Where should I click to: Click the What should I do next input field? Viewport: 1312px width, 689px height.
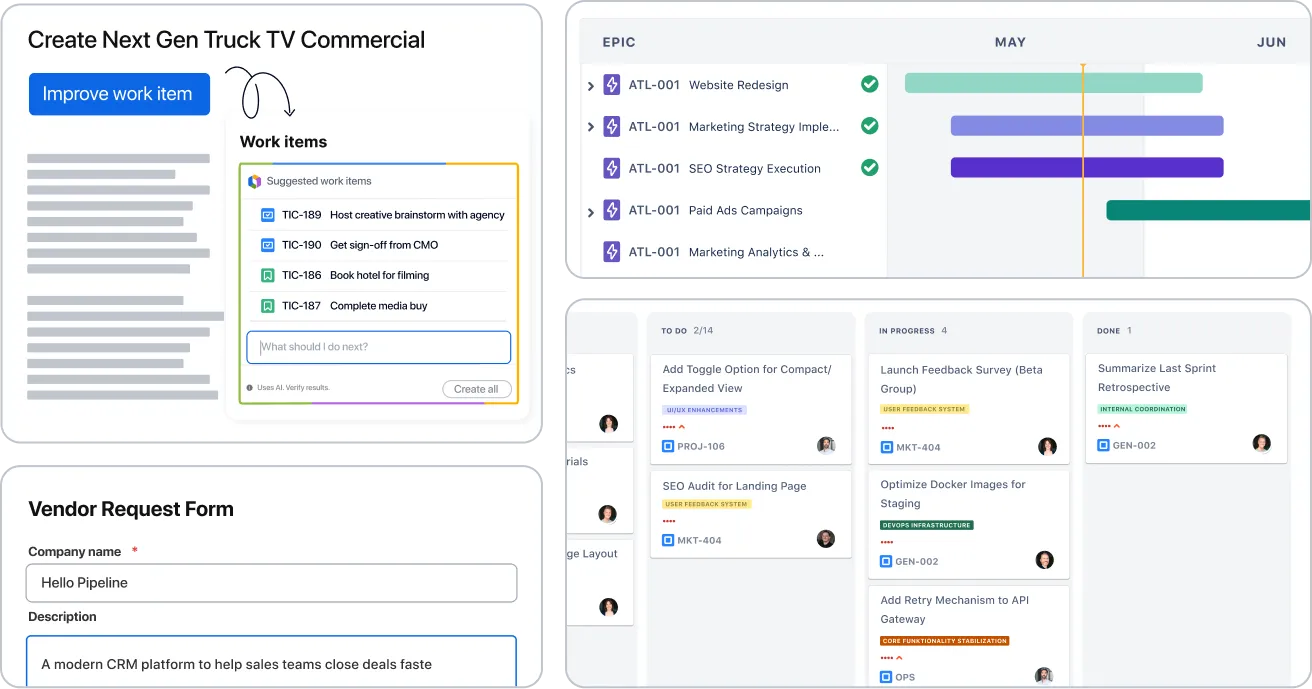[378, 347]
